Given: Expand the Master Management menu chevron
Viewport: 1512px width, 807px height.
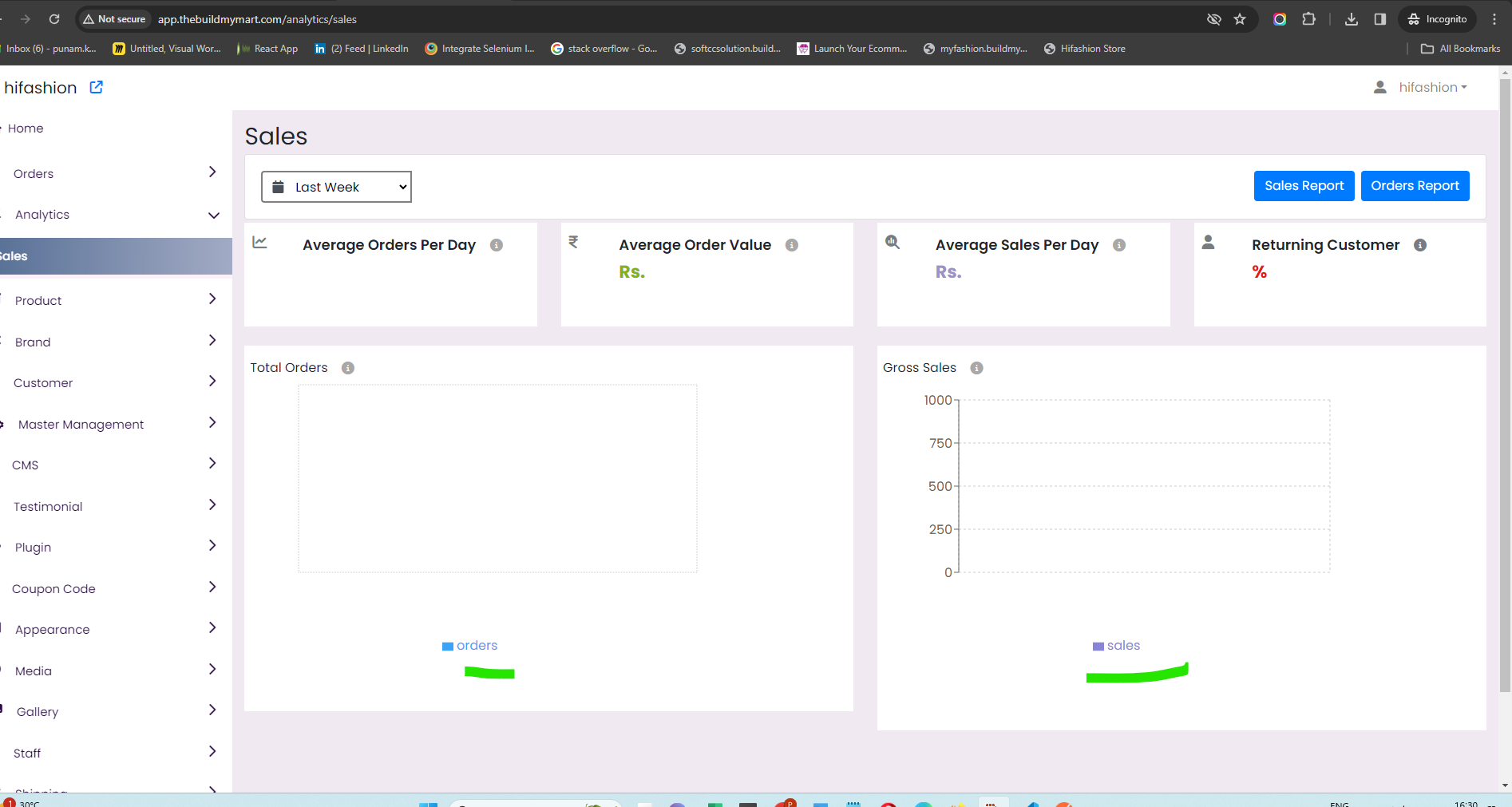Looking at the screenshot, I should 212,422.
